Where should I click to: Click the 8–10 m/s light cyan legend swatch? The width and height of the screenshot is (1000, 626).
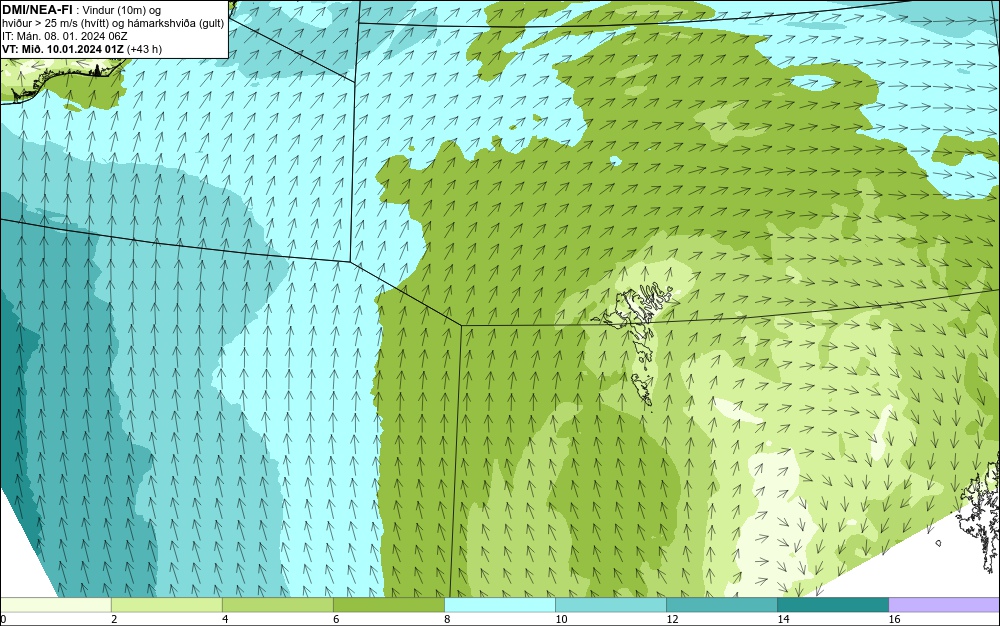(x=499, y=604)
